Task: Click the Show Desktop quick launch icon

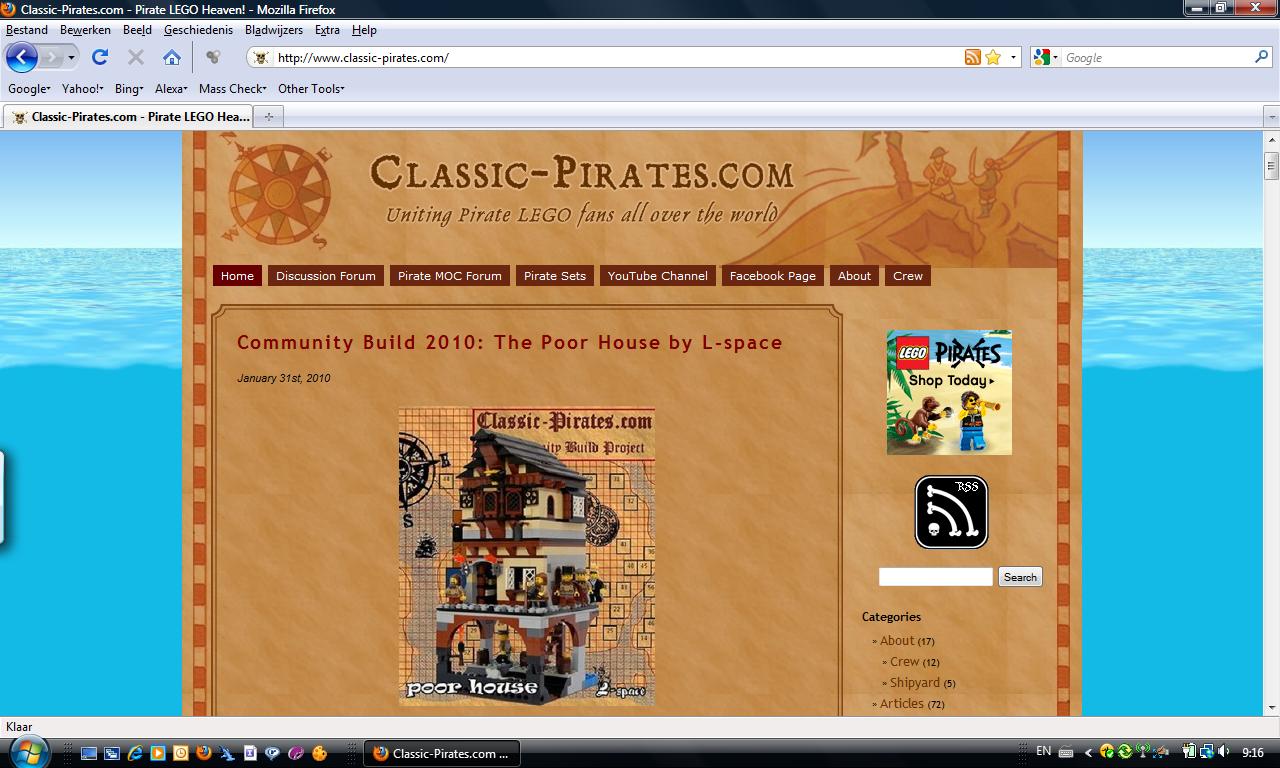Action: click(x=89, y=753)
